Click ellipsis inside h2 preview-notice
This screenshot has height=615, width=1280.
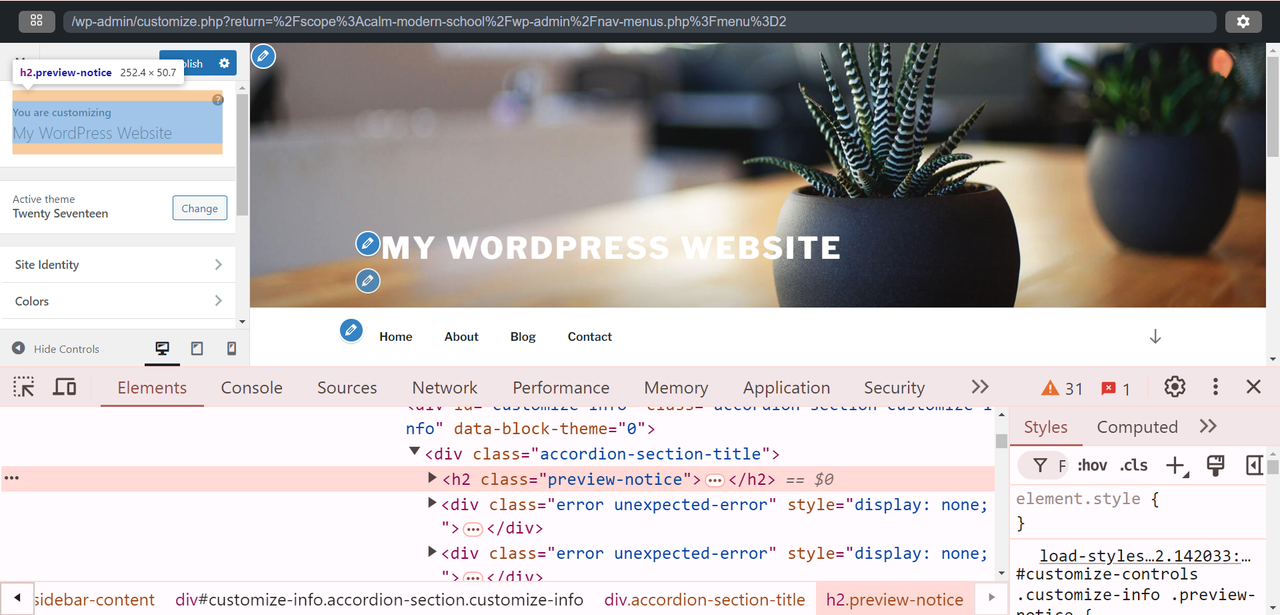(x=714, y=480)
